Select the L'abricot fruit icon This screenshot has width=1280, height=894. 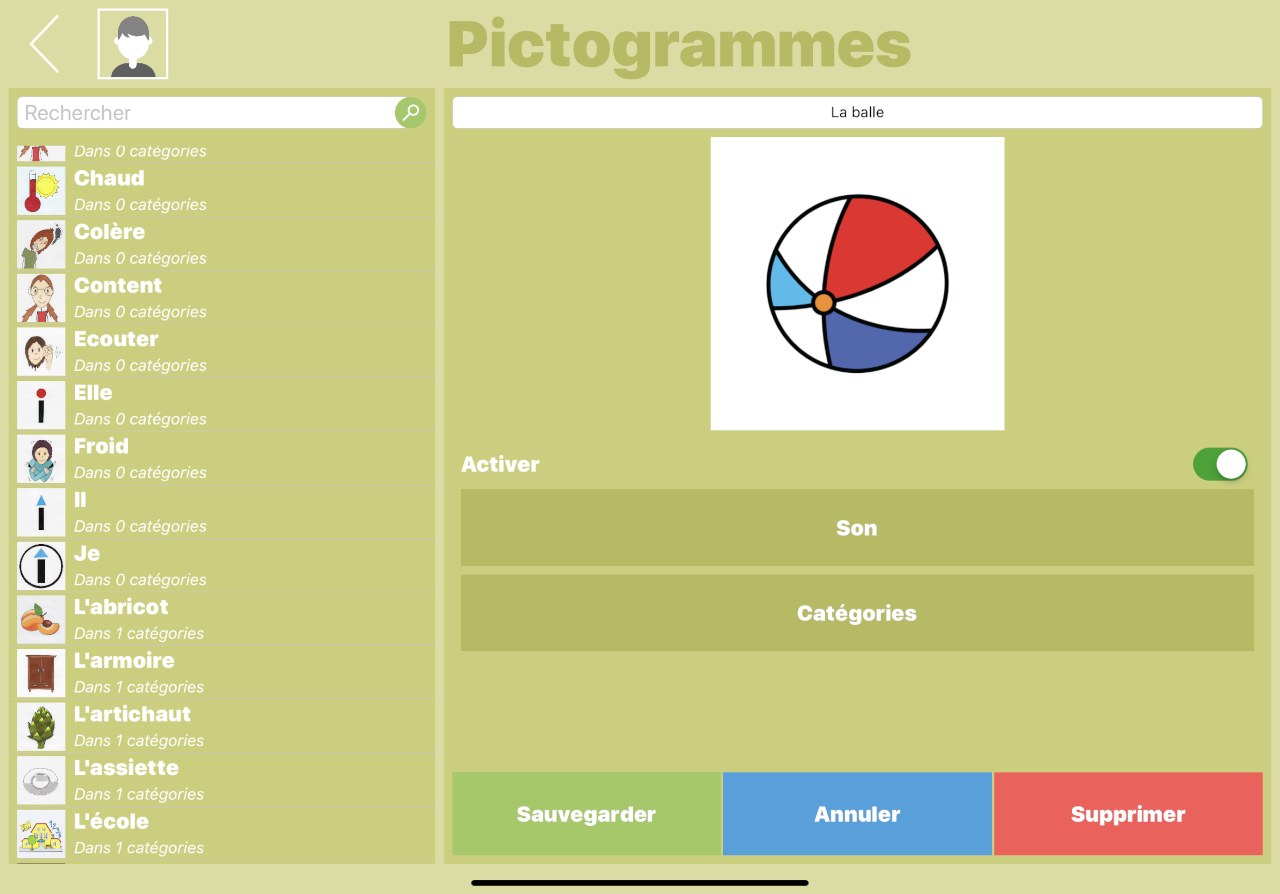point(41,620)
